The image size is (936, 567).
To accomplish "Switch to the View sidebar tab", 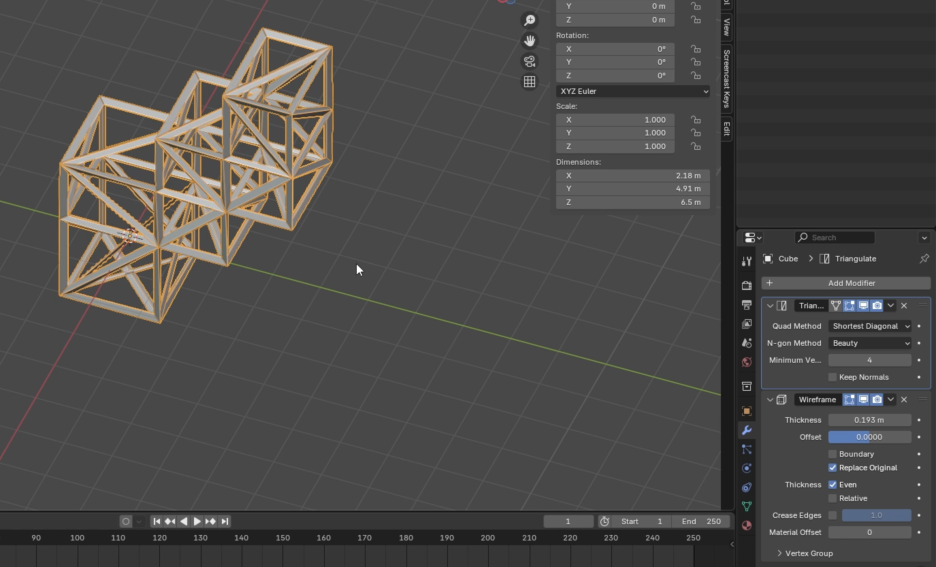I will click(x=726, y=27).
